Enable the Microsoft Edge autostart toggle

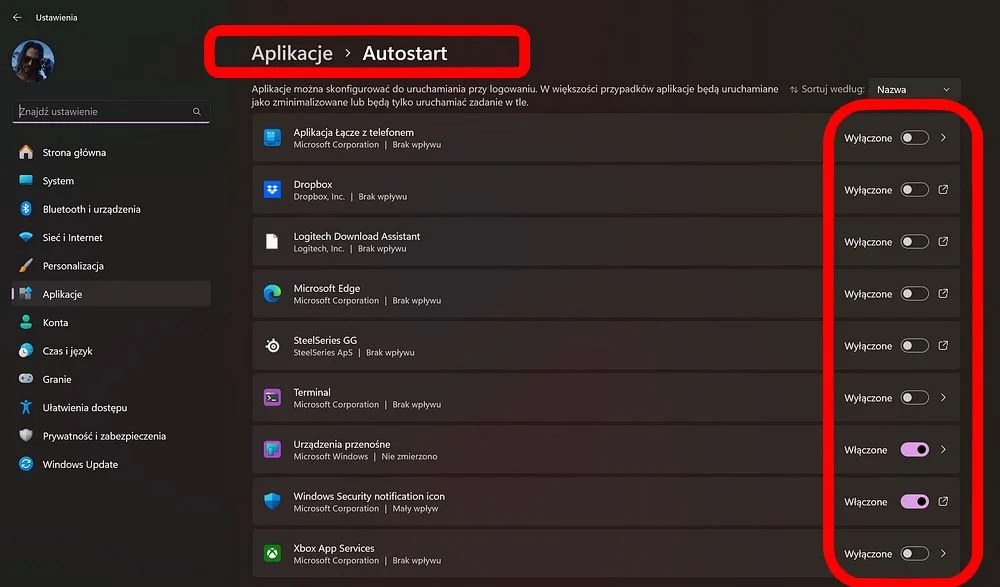coord(915,294)
